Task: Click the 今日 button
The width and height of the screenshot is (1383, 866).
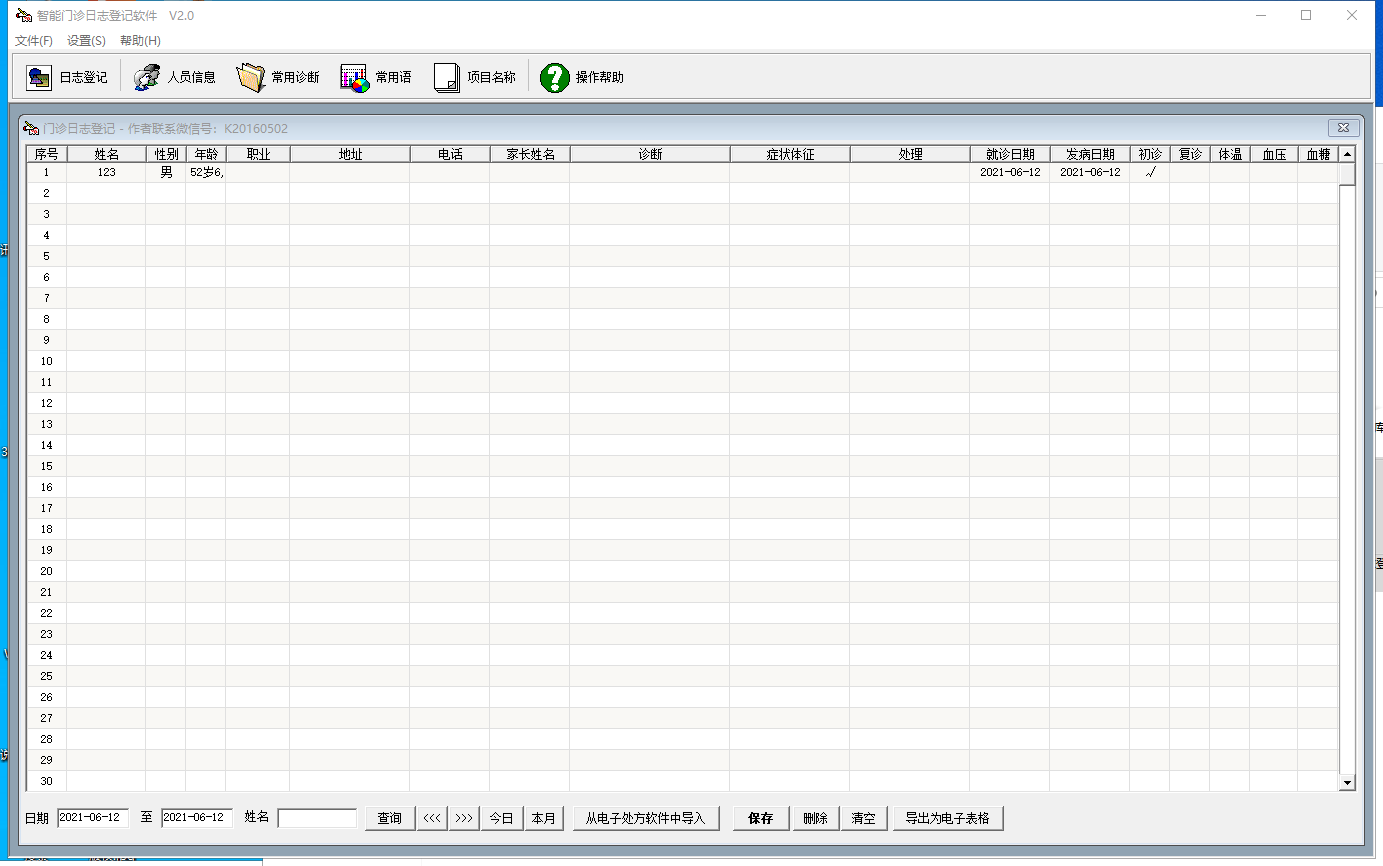Action: (x=501, y=818)
